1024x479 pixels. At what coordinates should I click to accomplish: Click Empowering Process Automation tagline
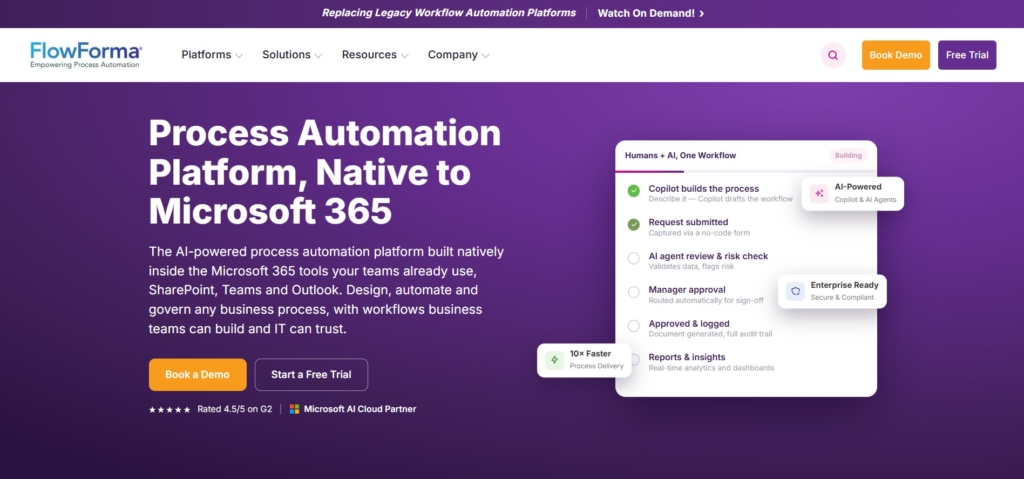(x=85, y=65)
